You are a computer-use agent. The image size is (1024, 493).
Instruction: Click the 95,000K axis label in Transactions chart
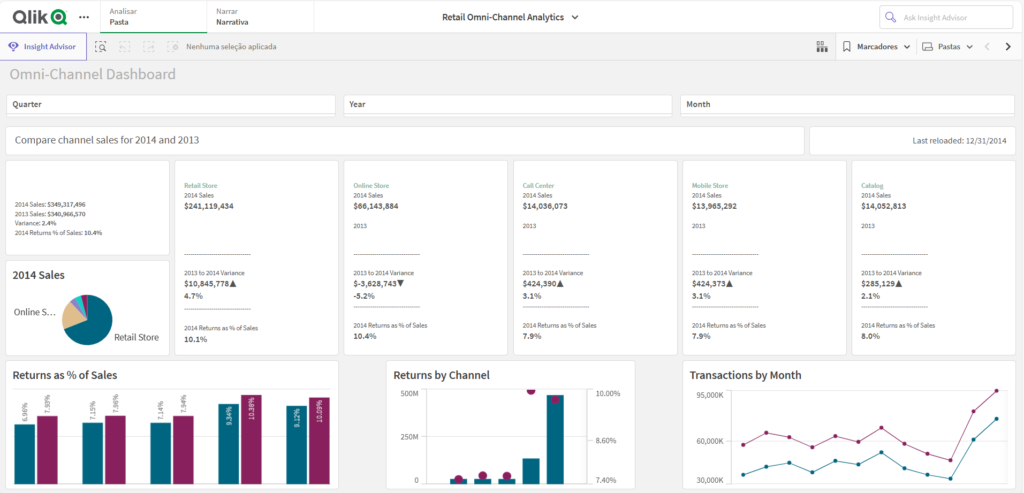[x=710, y=395]
